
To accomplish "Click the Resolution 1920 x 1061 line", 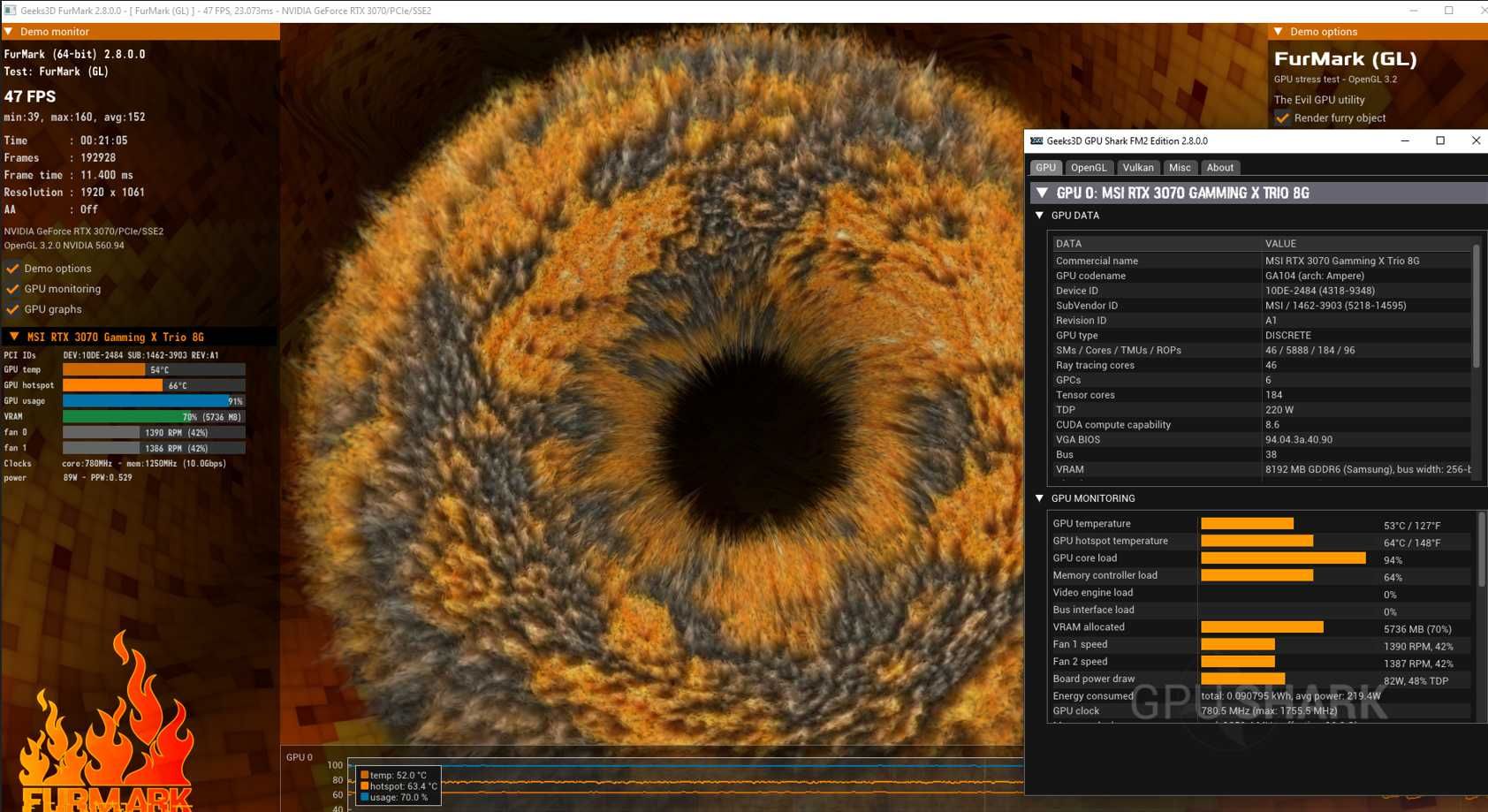I will click(x=74, y=193).
